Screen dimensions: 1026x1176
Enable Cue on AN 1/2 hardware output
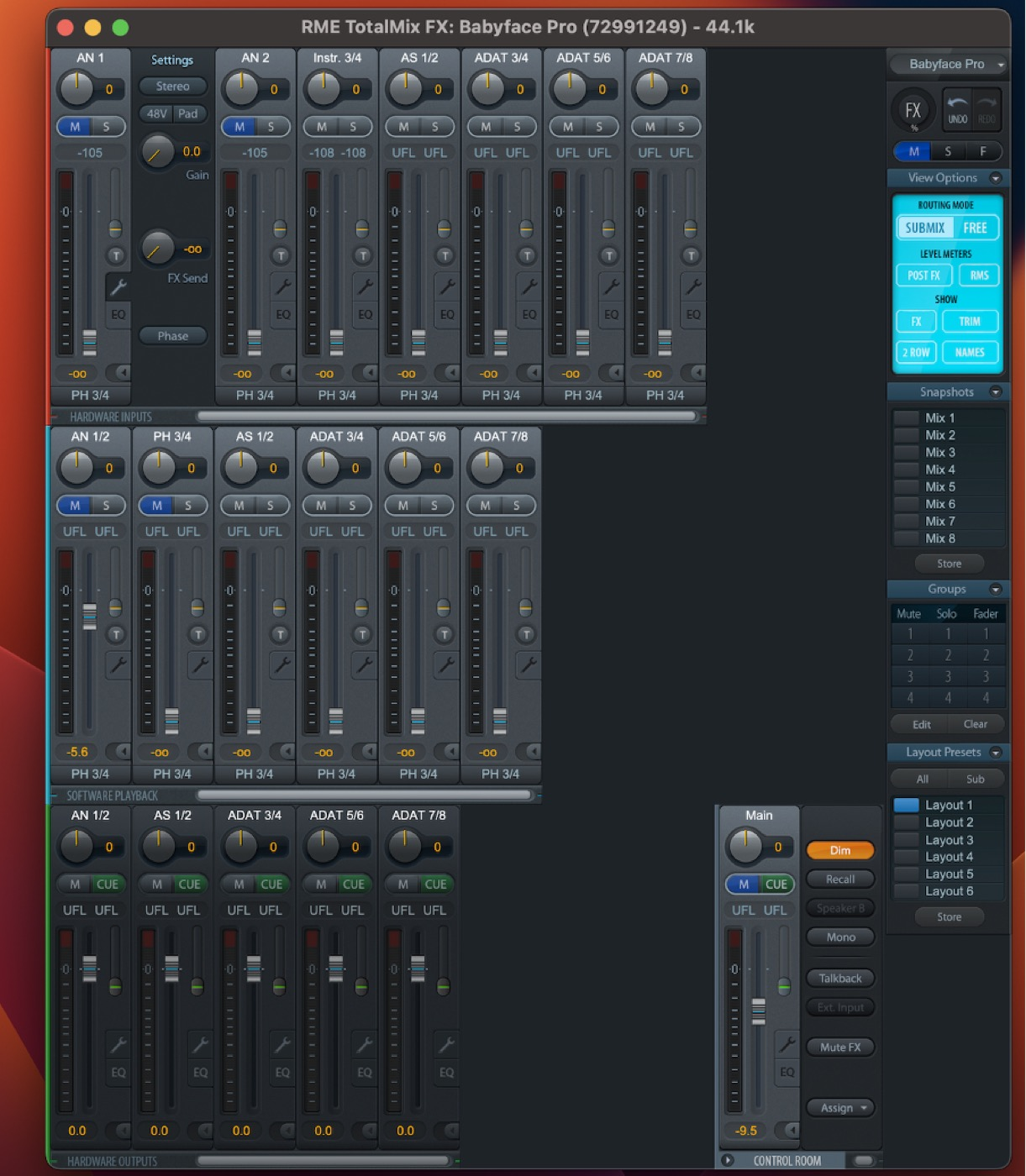tap(108, 884)
